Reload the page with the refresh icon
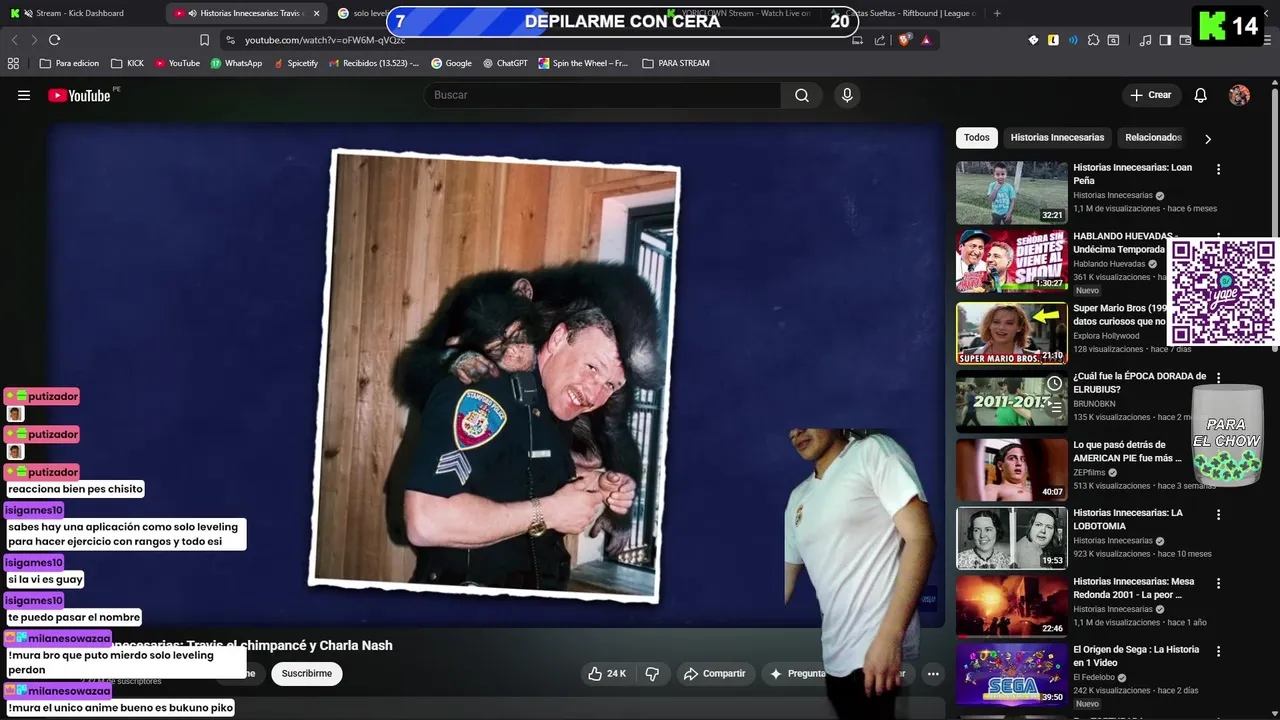Image resolution: width=1280 pixels, height=720 pixels. 54,40
